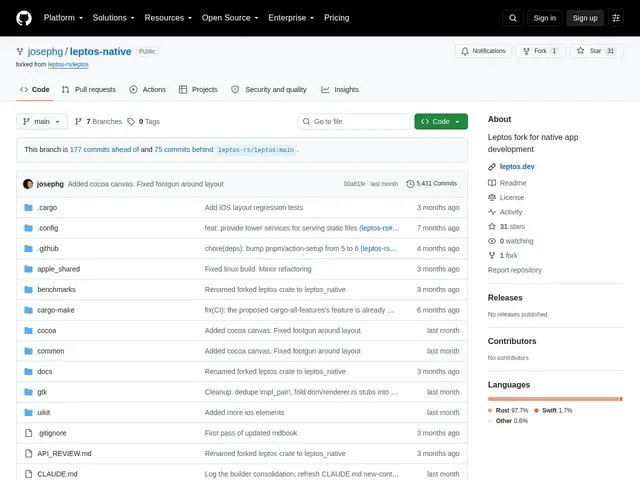640x480 pixels.
Task: Click the Readme book icon
Action: point(492,183)
